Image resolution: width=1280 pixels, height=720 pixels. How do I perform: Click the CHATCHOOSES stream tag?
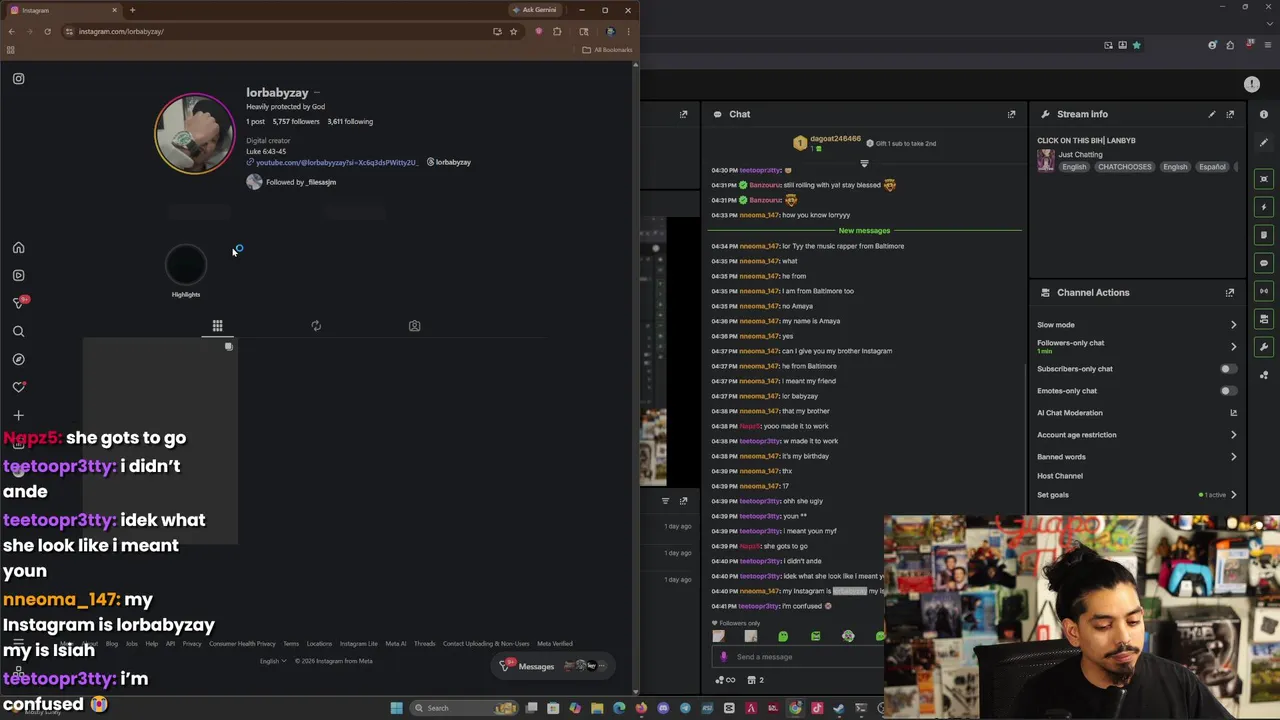pos(1125,167)
